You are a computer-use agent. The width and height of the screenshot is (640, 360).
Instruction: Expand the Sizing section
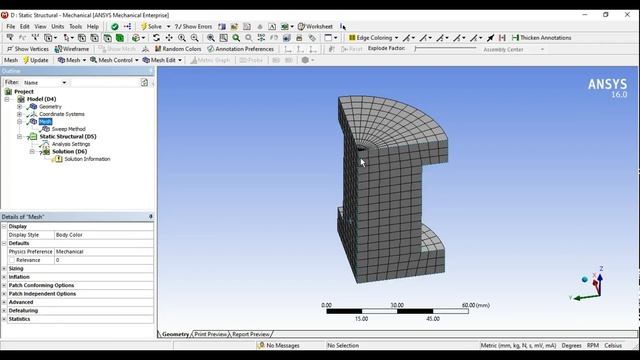(4, 269)
